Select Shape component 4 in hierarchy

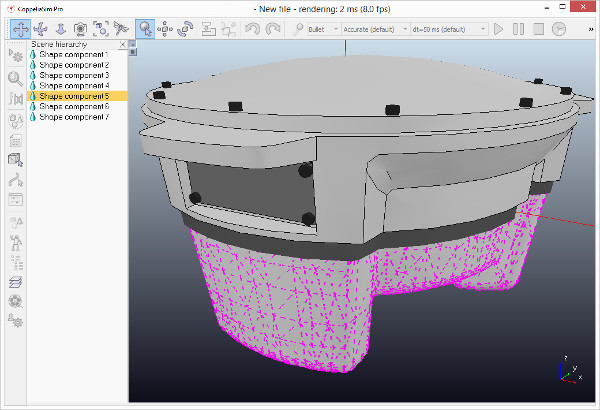74,86
